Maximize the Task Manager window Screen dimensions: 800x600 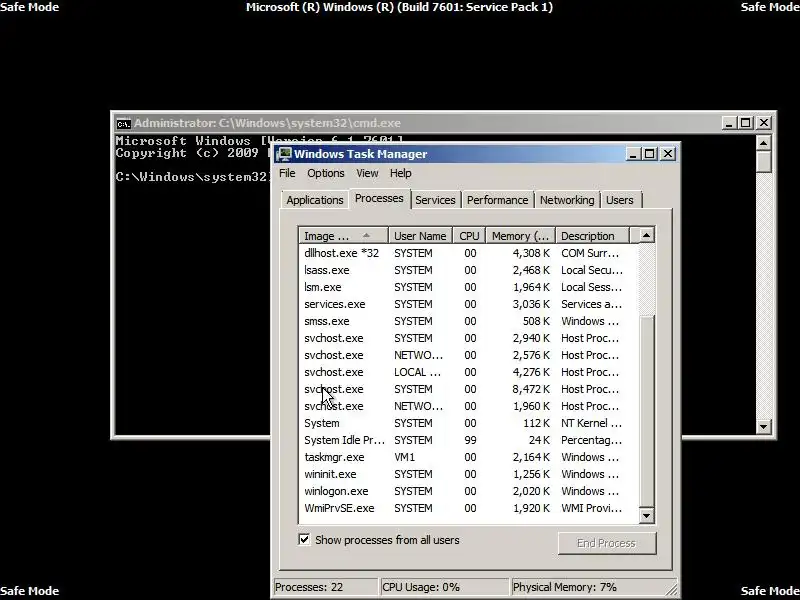[649, 154]
